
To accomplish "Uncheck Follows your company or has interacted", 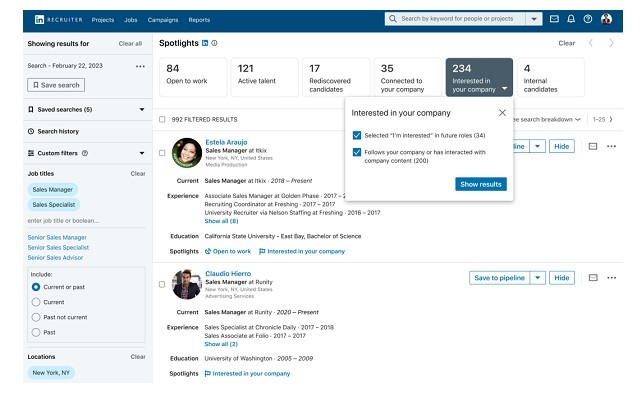I will tap(357, 152).
